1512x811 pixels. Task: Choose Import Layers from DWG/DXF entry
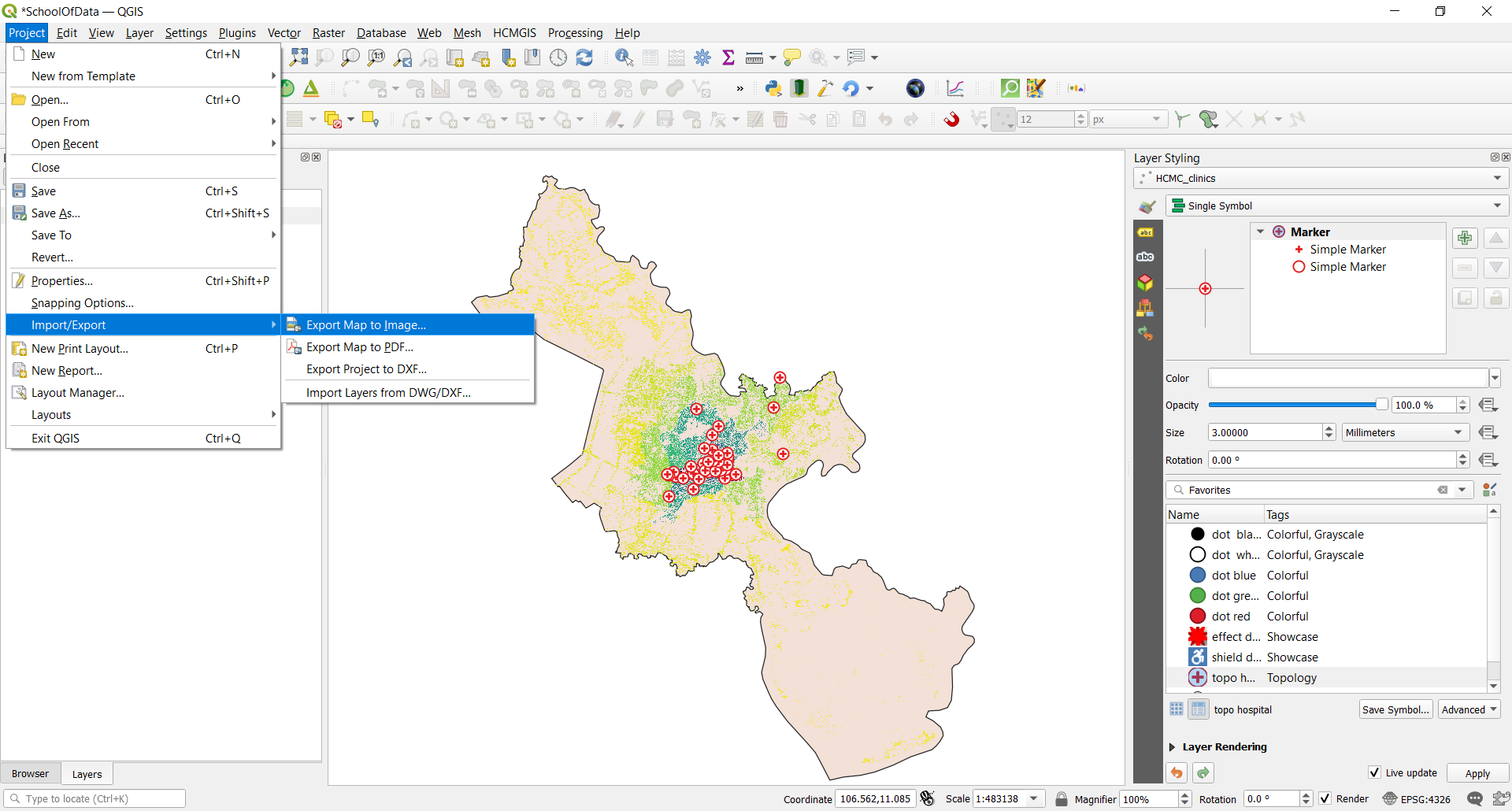point(408,392)
